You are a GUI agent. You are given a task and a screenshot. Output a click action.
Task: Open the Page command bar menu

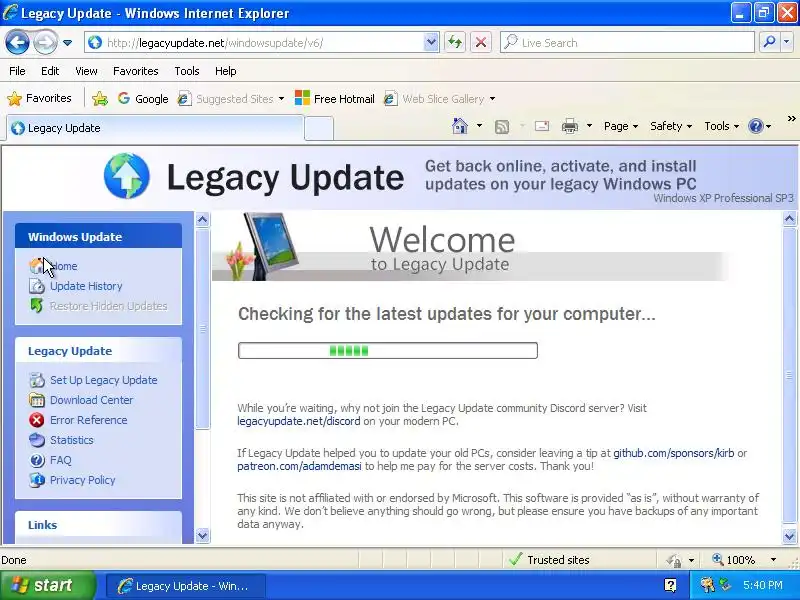tap(620, 126)
